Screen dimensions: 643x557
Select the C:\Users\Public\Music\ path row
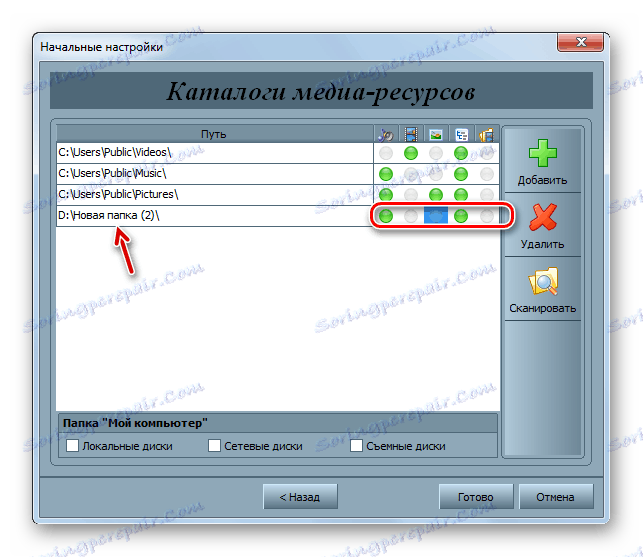coord(214,174)
